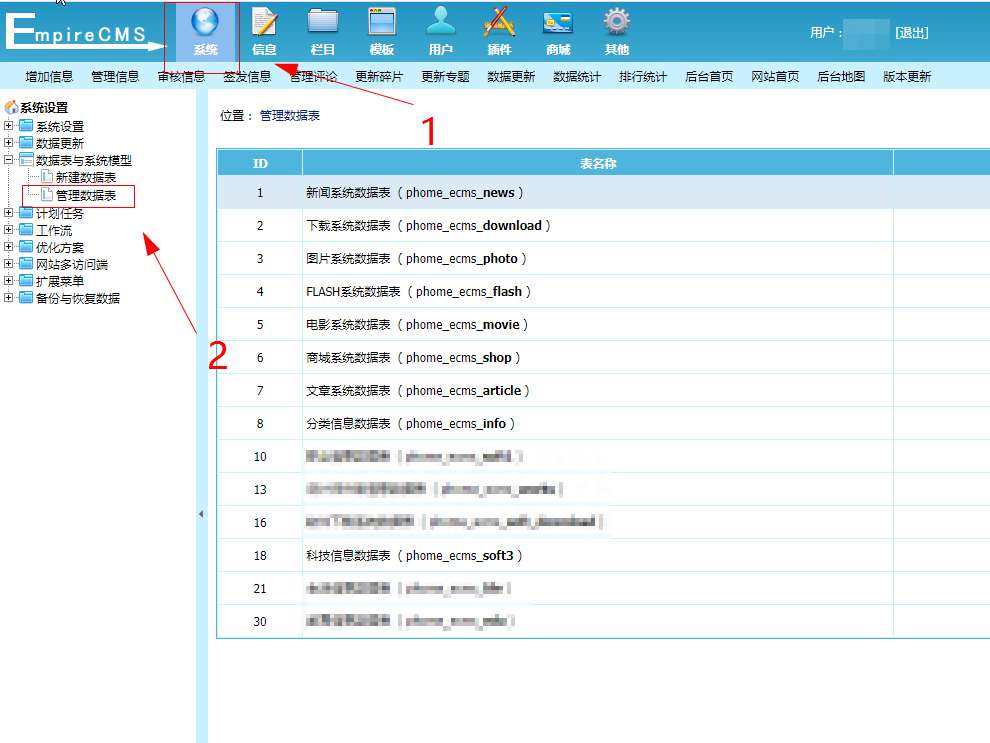Open 增加信息 in the submenu bar
This screenshot has width=990, height=743.
pyautogui.click(x=49, y=77)
